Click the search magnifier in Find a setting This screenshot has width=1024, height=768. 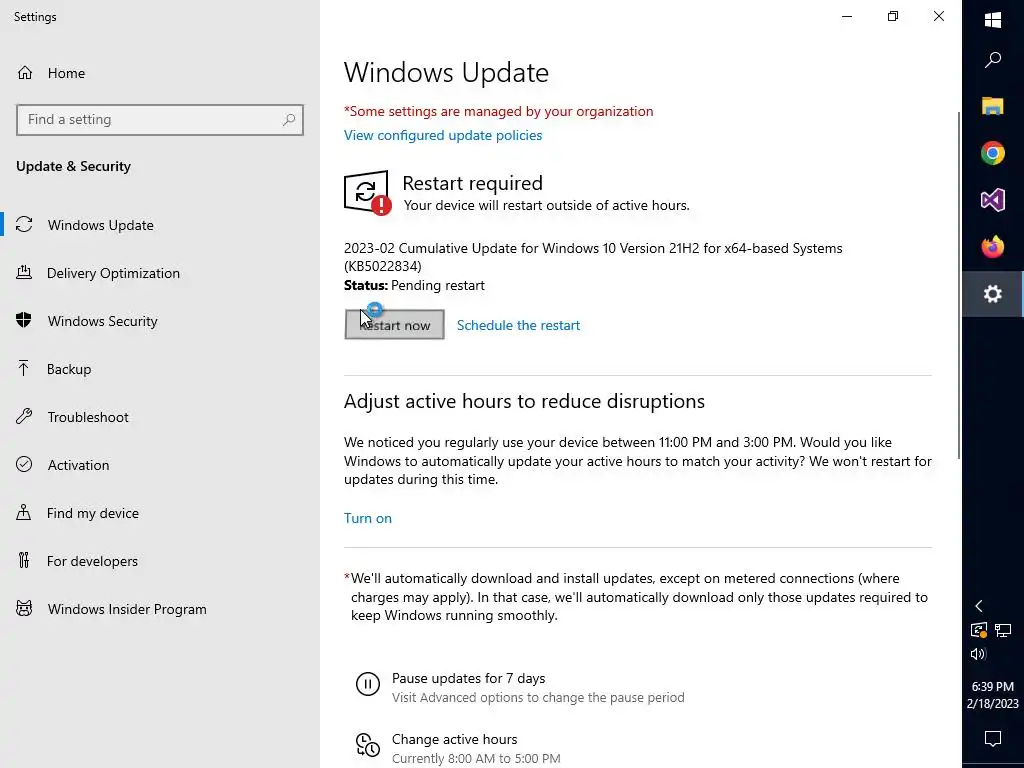point(289,120)
